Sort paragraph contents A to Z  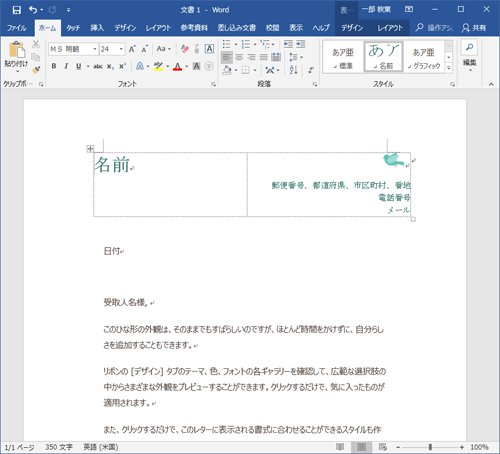(294, 70)
